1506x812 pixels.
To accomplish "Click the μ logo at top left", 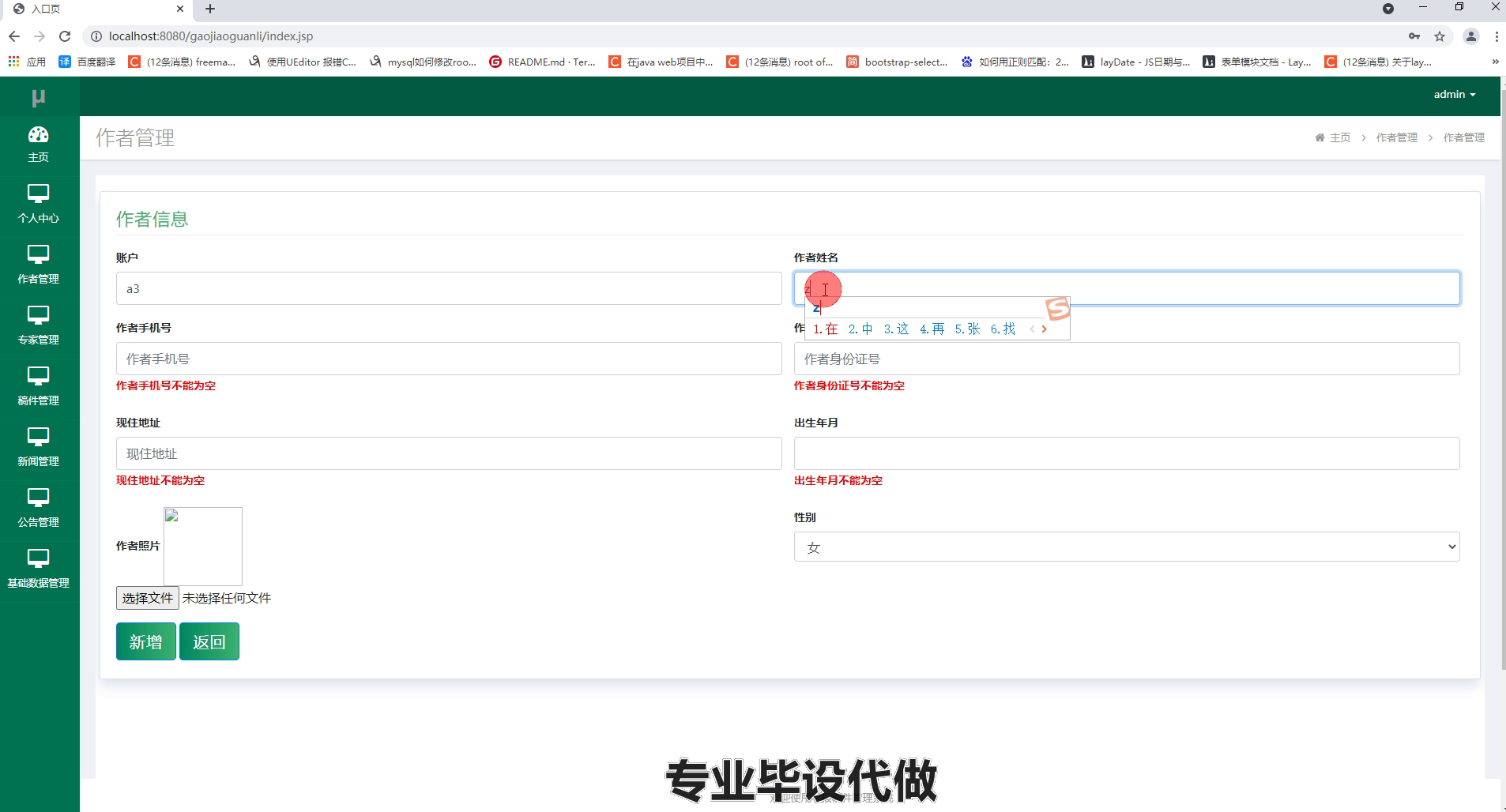I will pyautogui.click(x=38, y=97).
